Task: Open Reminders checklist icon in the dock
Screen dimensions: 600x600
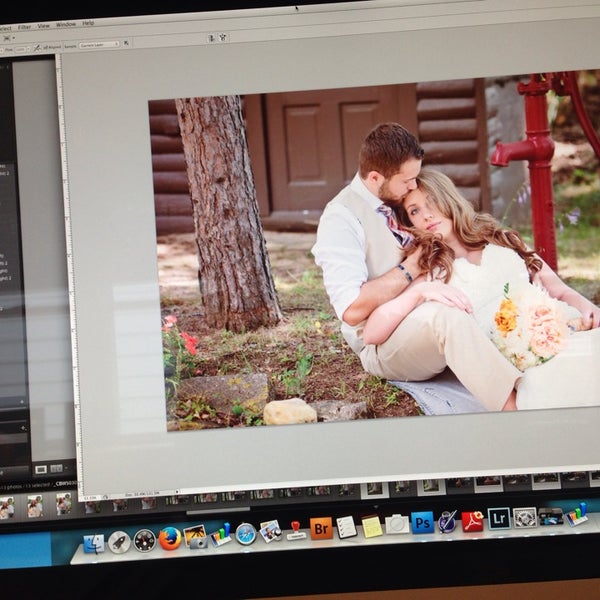Action: coord(347,527)
